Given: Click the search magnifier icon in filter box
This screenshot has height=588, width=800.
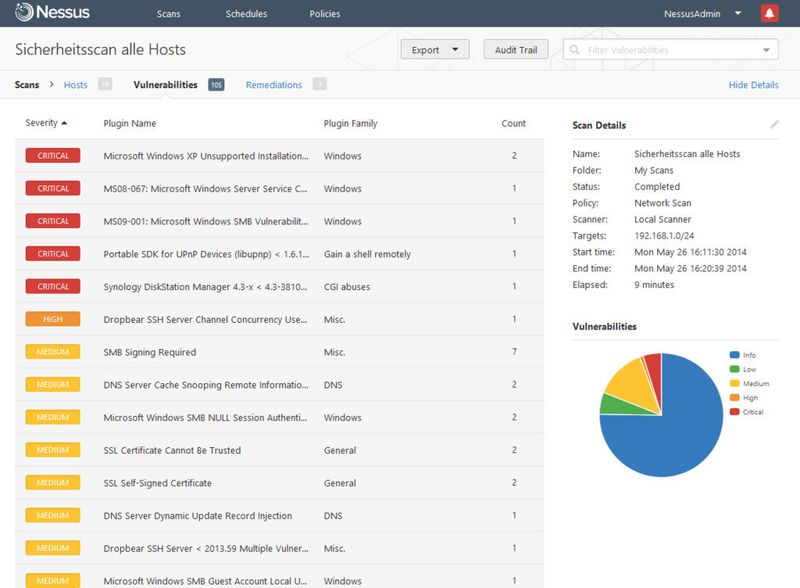Looking at the screenshot, I should tap(574, 50).
